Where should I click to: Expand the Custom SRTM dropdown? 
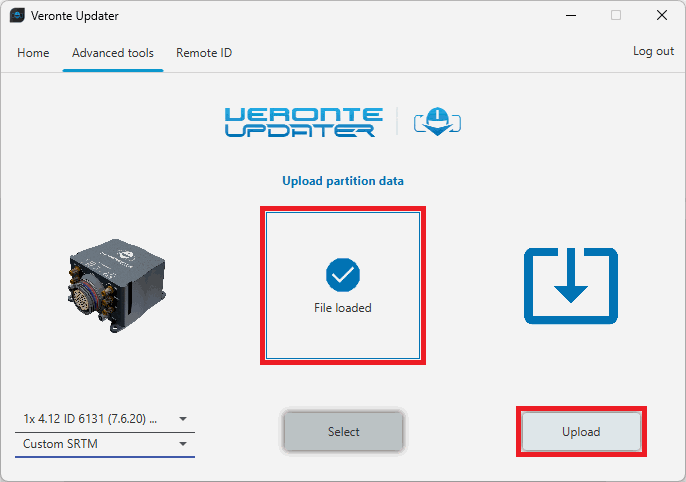point(105,443)
